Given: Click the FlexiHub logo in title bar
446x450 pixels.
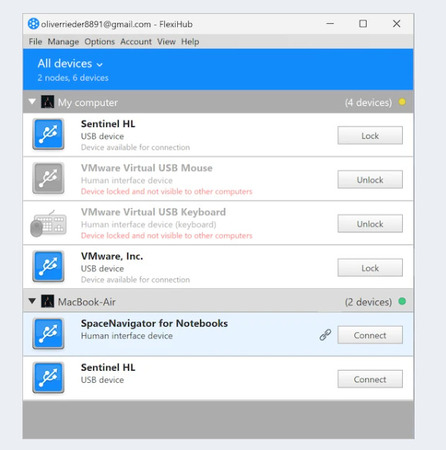Looking at the screenshot, I should click(x=33, y=24).
